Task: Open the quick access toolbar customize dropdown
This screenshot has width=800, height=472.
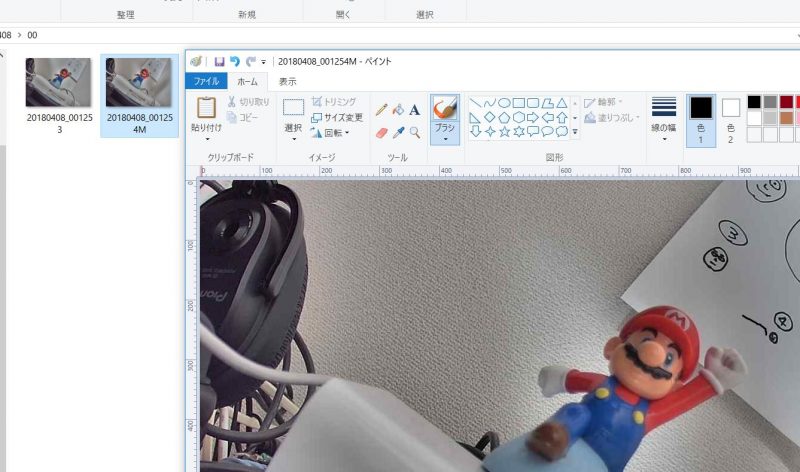Action: [x=263, y=62]
